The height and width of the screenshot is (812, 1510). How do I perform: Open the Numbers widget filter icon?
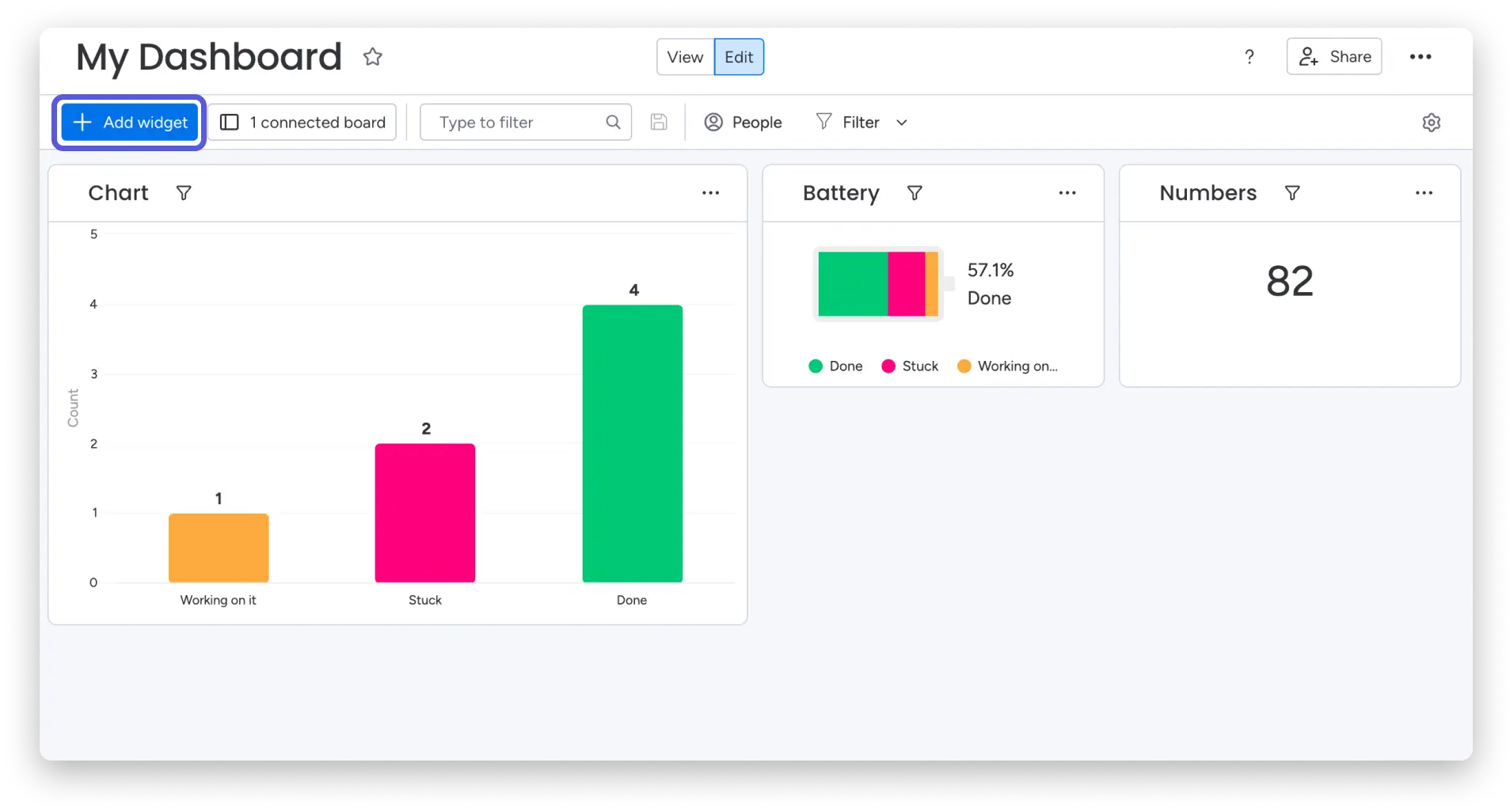(x=1292, y=193)
